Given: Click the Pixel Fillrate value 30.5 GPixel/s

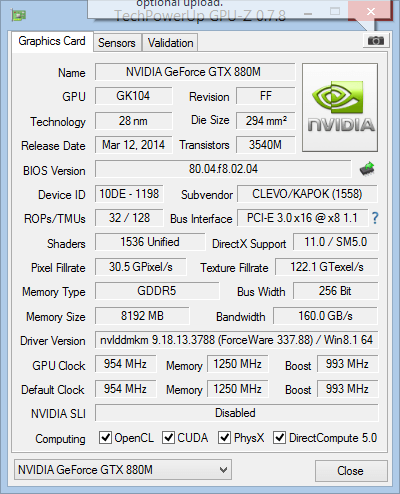Looking at the screenshot, I should click(x=140, y=267).
